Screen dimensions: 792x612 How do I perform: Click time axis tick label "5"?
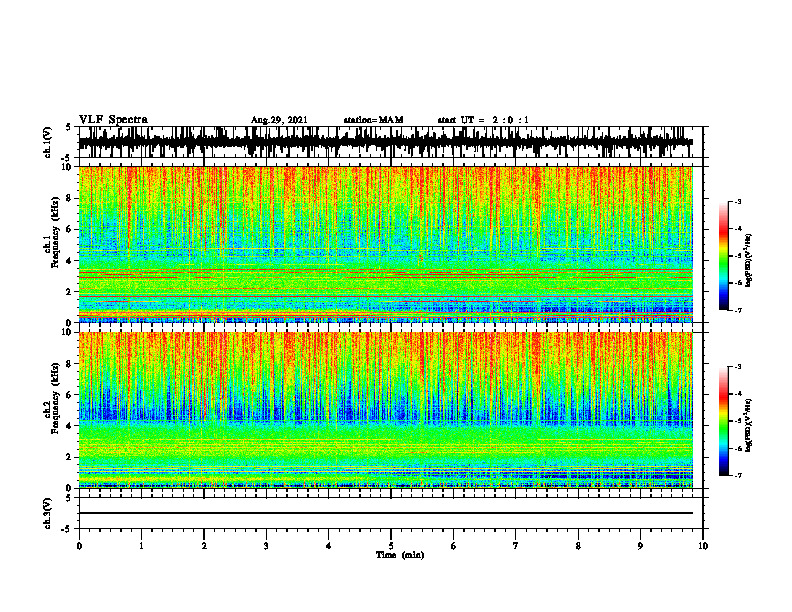[x=391, y=546]
